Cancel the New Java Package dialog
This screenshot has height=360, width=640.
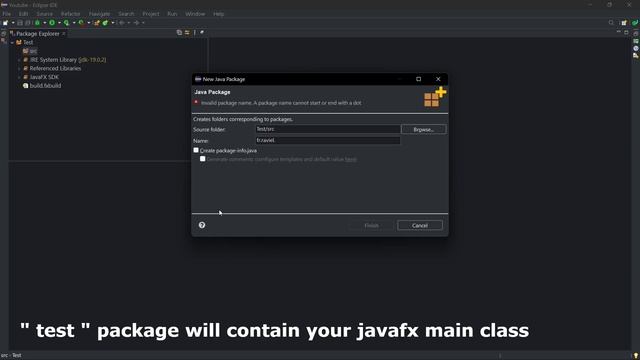click(x=420, y=225)
